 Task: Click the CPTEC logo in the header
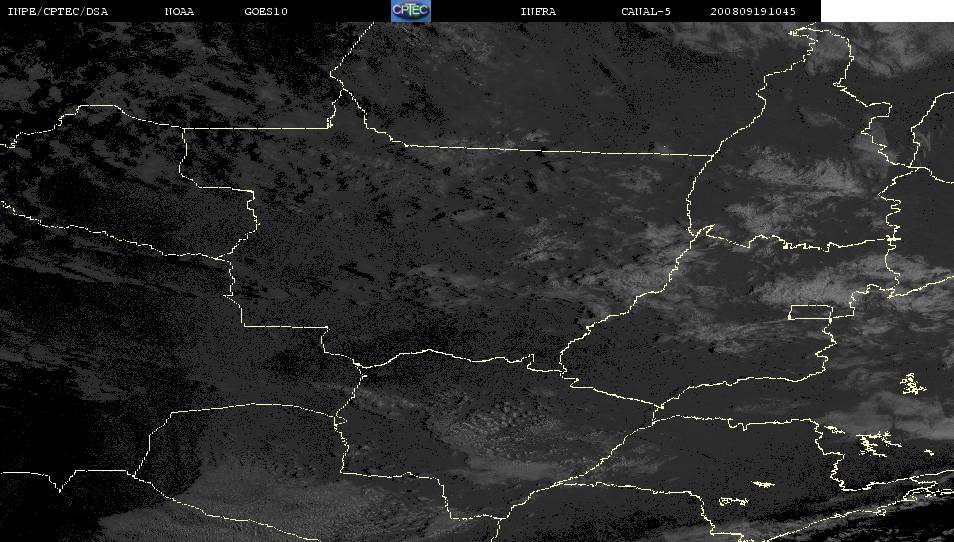[411, 11]
